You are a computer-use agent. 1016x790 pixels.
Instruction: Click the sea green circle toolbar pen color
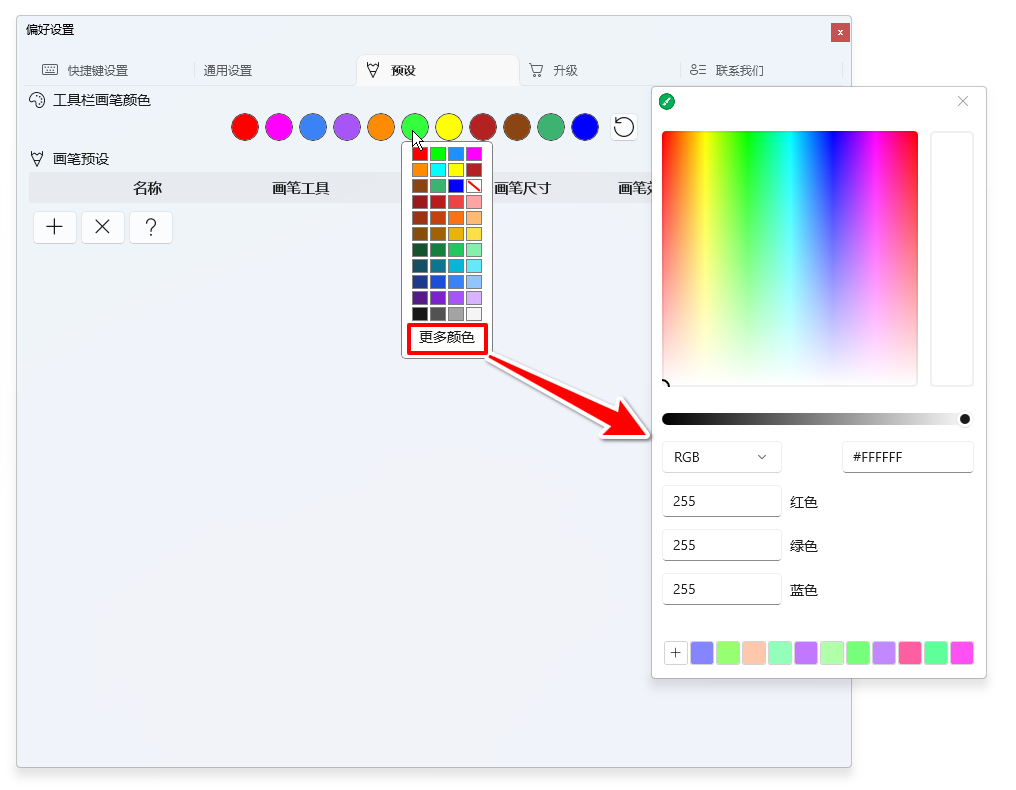[551, 127]
